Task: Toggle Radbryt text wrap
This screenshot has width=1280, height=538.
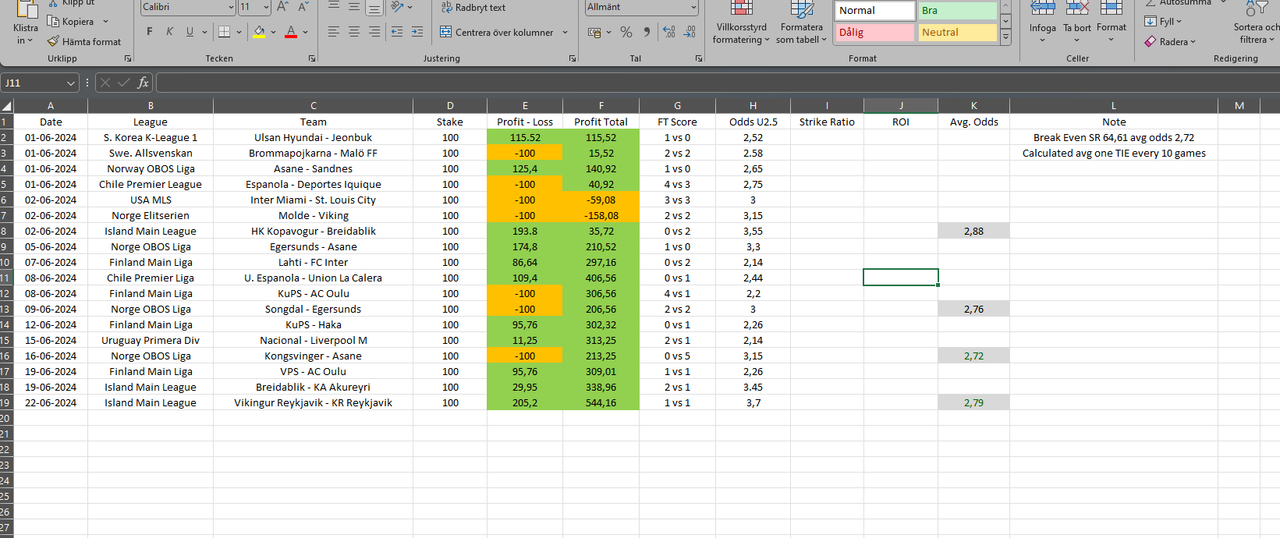Action: tap(473, 7)
